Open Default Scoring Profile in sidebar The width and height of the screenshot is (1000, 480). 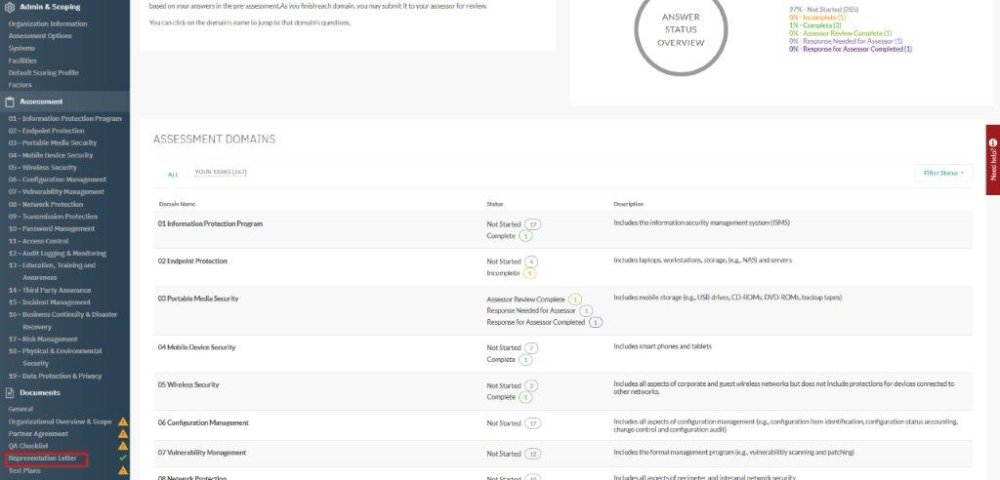[43, 73]
